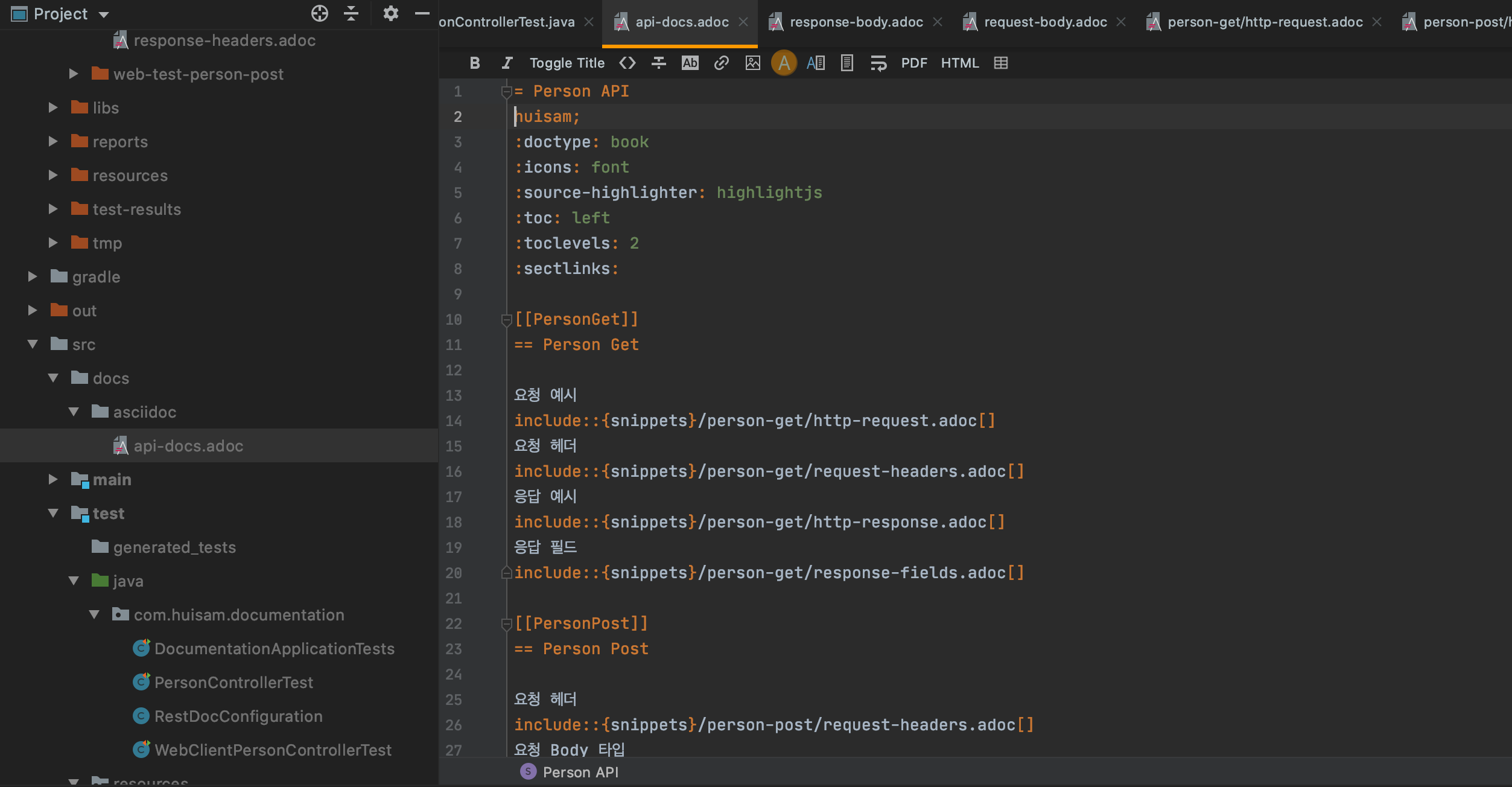Expand the libs folder
The height and width of the screenshot is (787, 1512).
coord(53,108)
